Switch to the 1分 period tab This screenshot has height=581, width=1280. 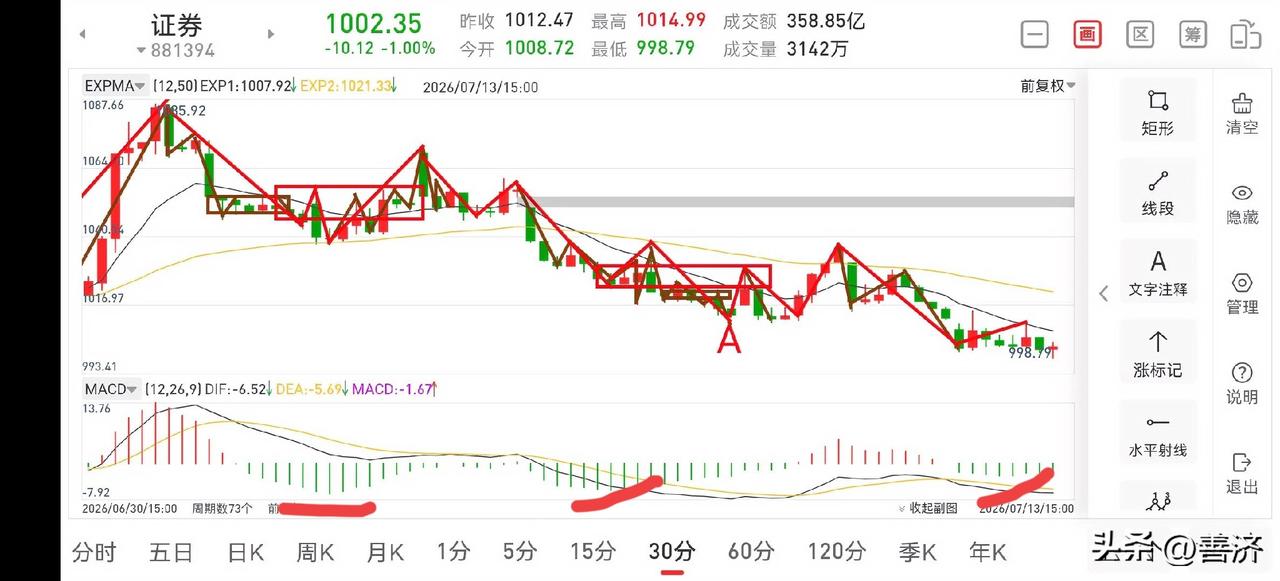[x=453, y=551]
